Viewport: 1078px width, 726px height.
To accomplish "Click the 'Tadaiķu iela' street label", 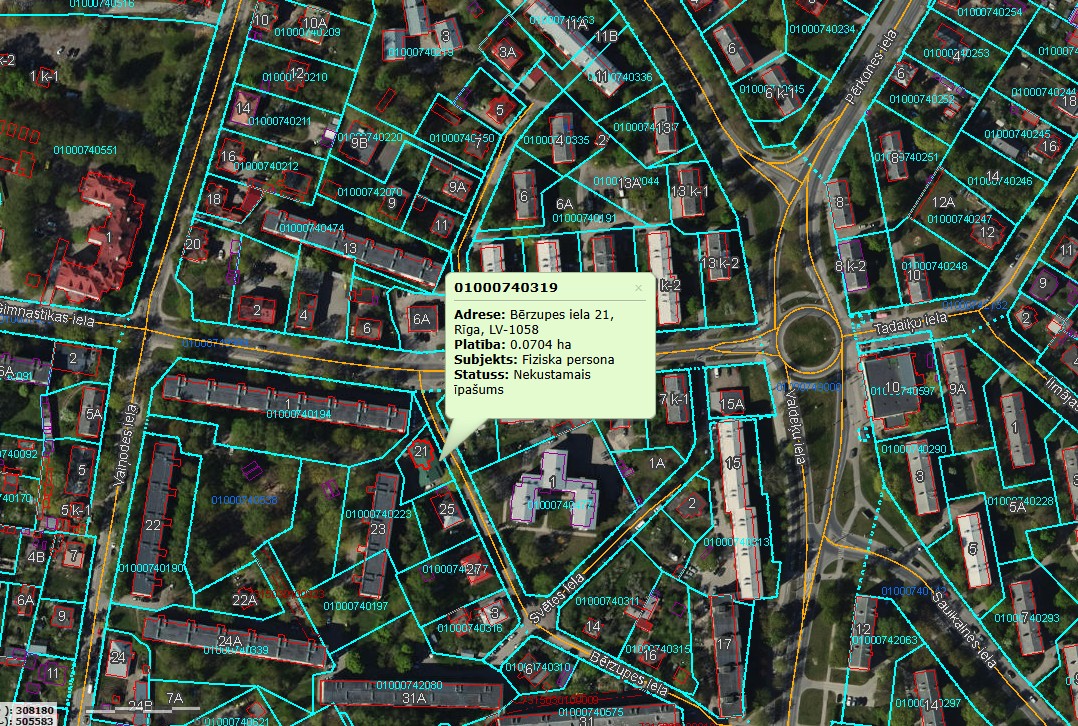I will click(911, 323).
